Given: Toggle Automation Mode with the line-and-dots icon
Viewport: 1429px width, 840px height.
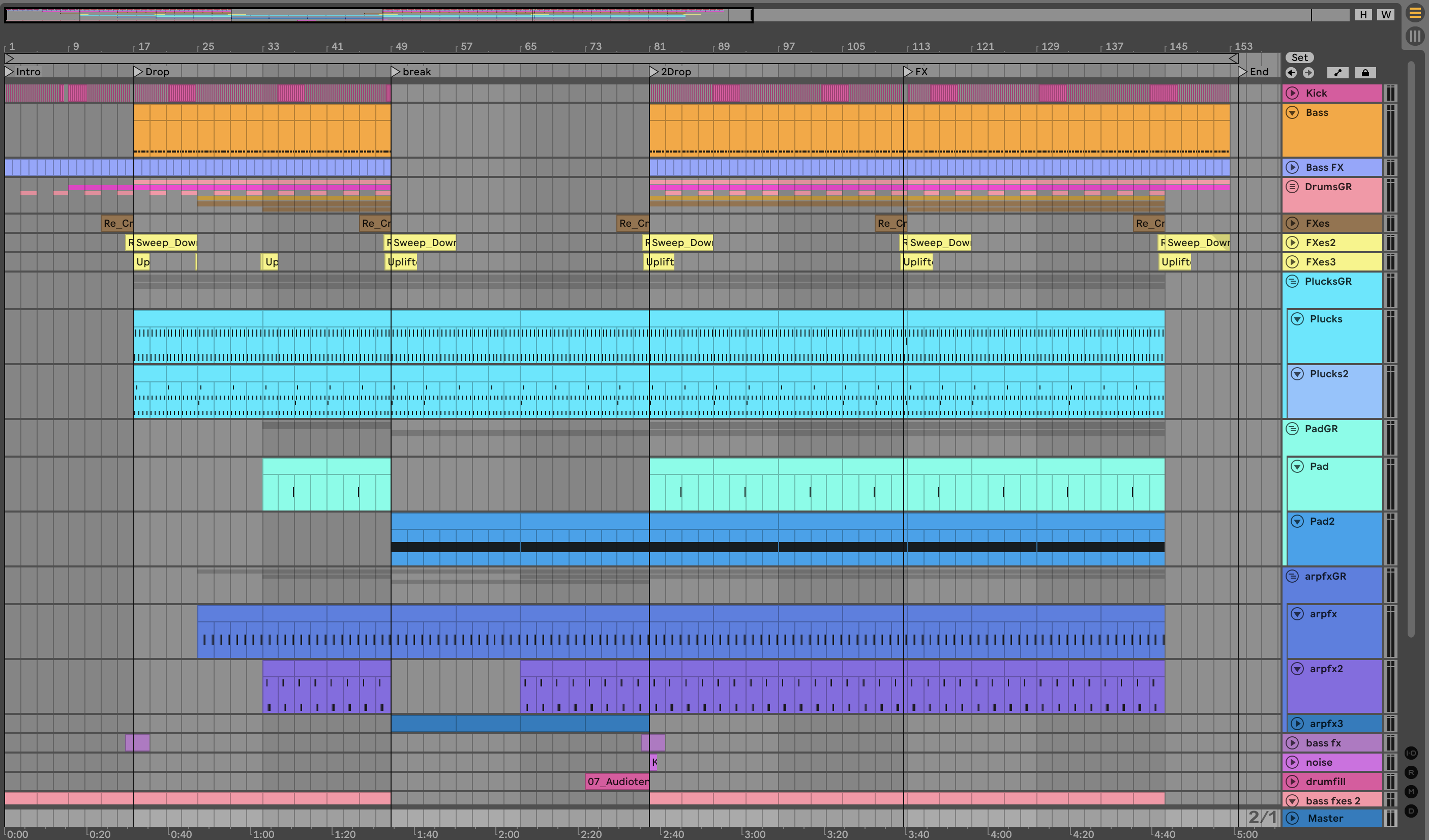Looking at the screenshot, I should 1337,73.
